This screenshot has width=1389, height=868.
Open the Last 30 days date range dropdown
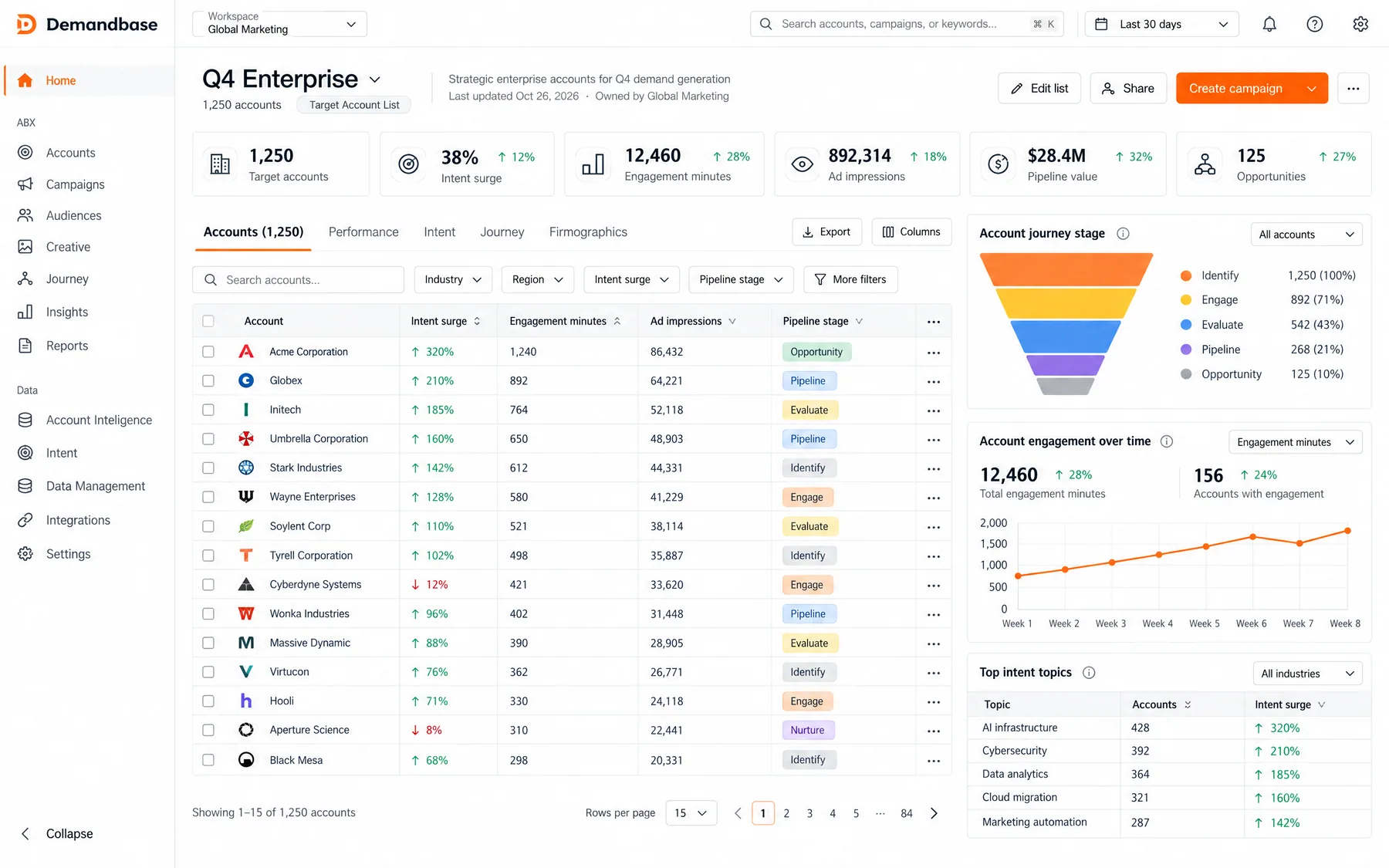pos(1161,24)
